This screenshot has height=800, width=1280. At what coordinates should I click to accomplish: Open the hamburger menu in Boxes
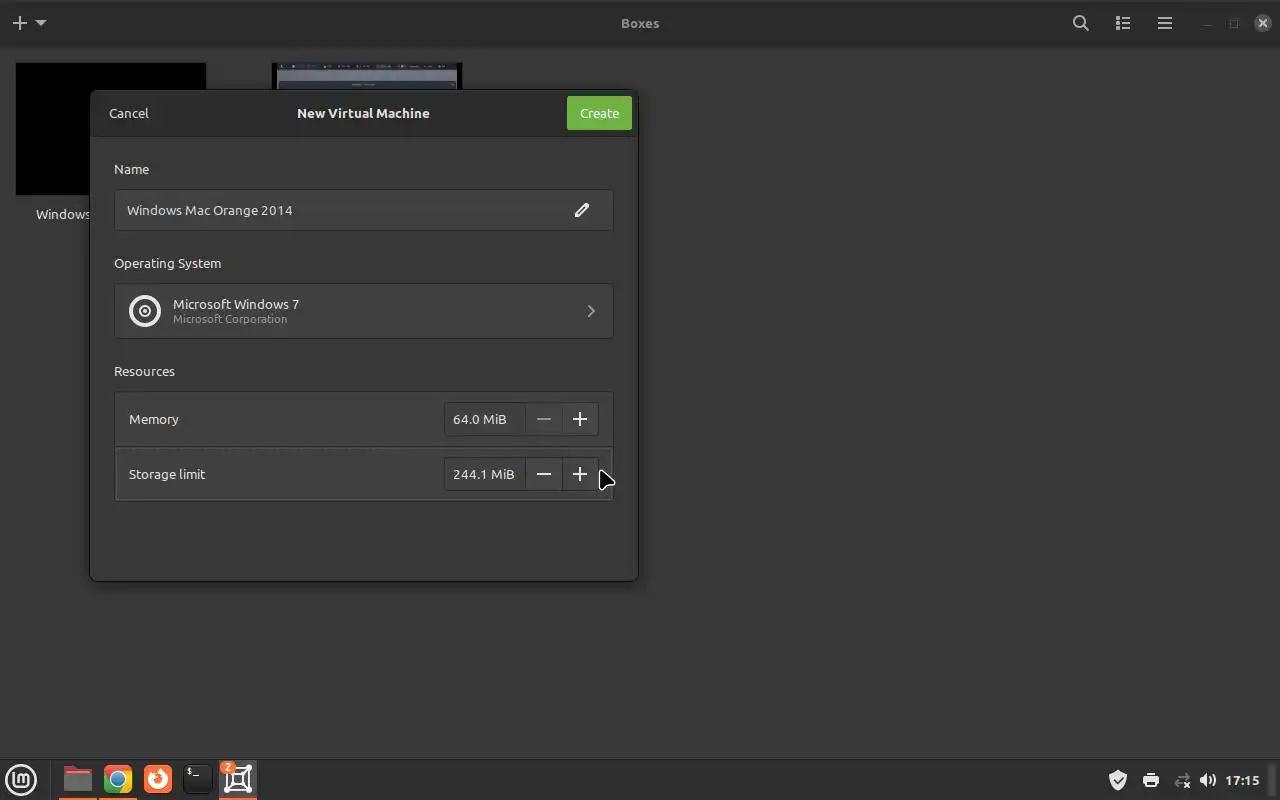(x=1165, y=23)
